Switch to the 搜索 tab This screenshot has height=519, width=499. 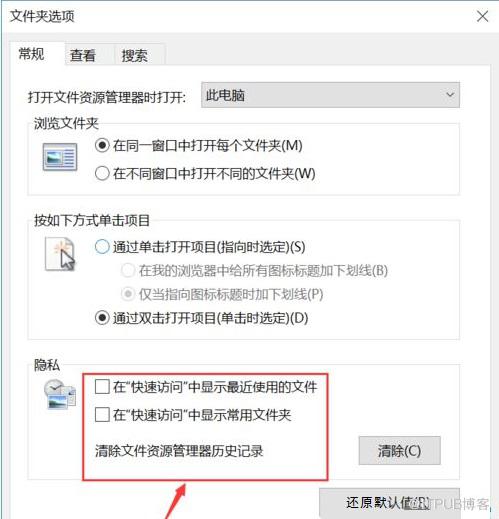(x=135, y=55)
